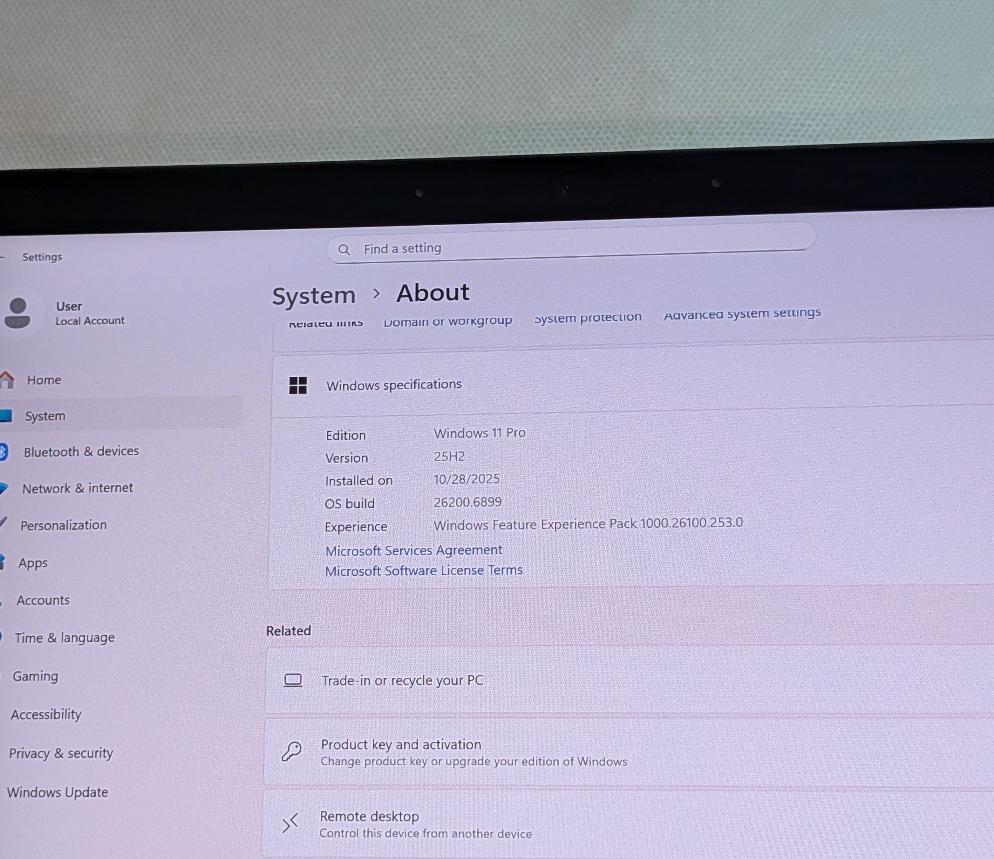Navigate back to System in breadcrumb
This screenshot has width=994, height=859.
click(x=313, y=296)
